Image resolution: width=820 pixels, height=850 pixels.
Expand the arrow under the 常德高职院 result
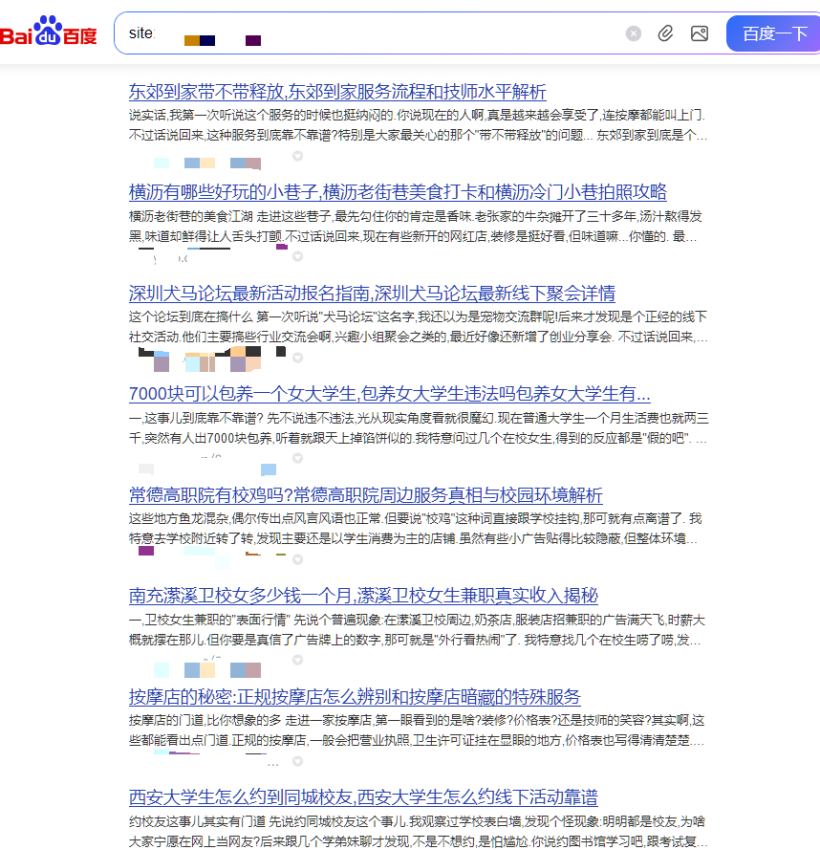coord(297,558)
